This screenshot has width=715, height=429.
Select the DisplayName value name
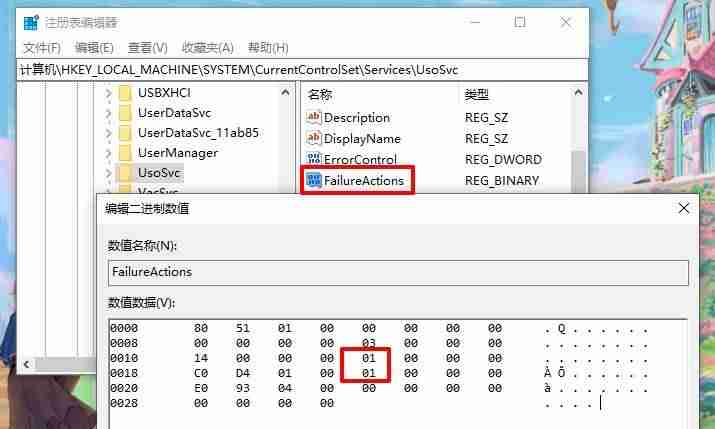pyautogui.click(x=362, y=139)
